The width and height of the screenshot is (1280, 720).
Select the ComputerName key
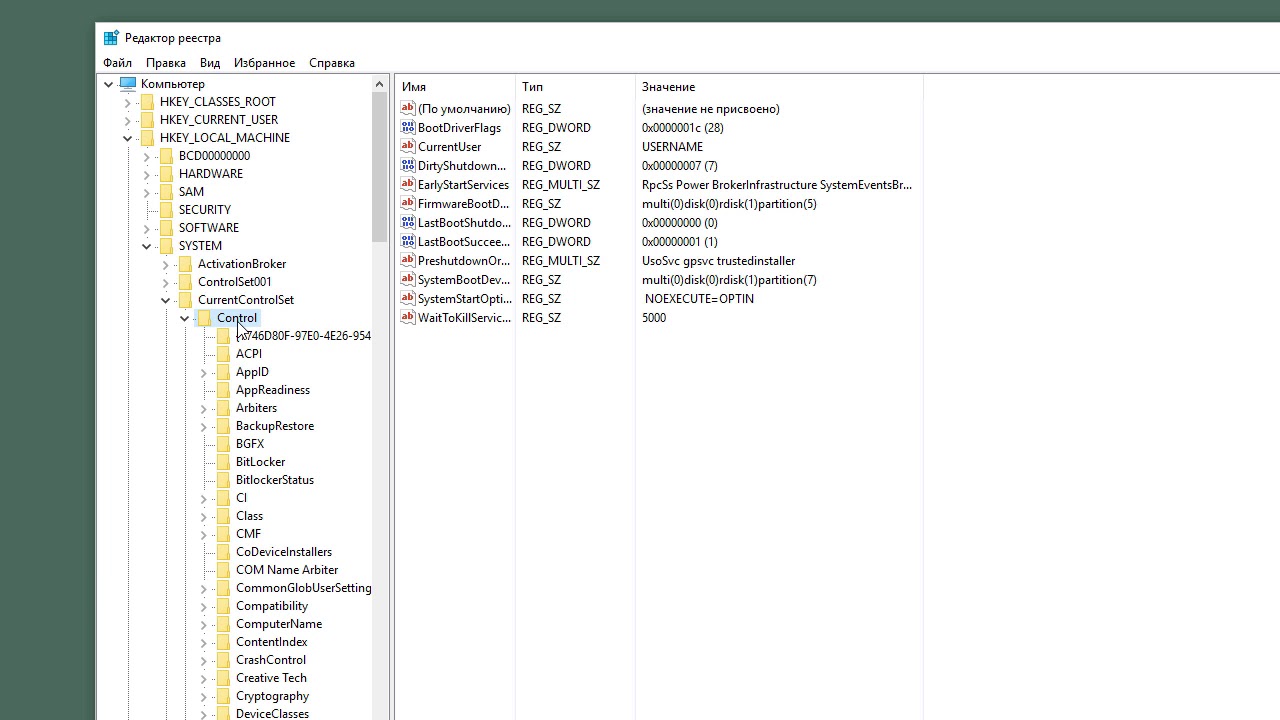click(279, 624)
